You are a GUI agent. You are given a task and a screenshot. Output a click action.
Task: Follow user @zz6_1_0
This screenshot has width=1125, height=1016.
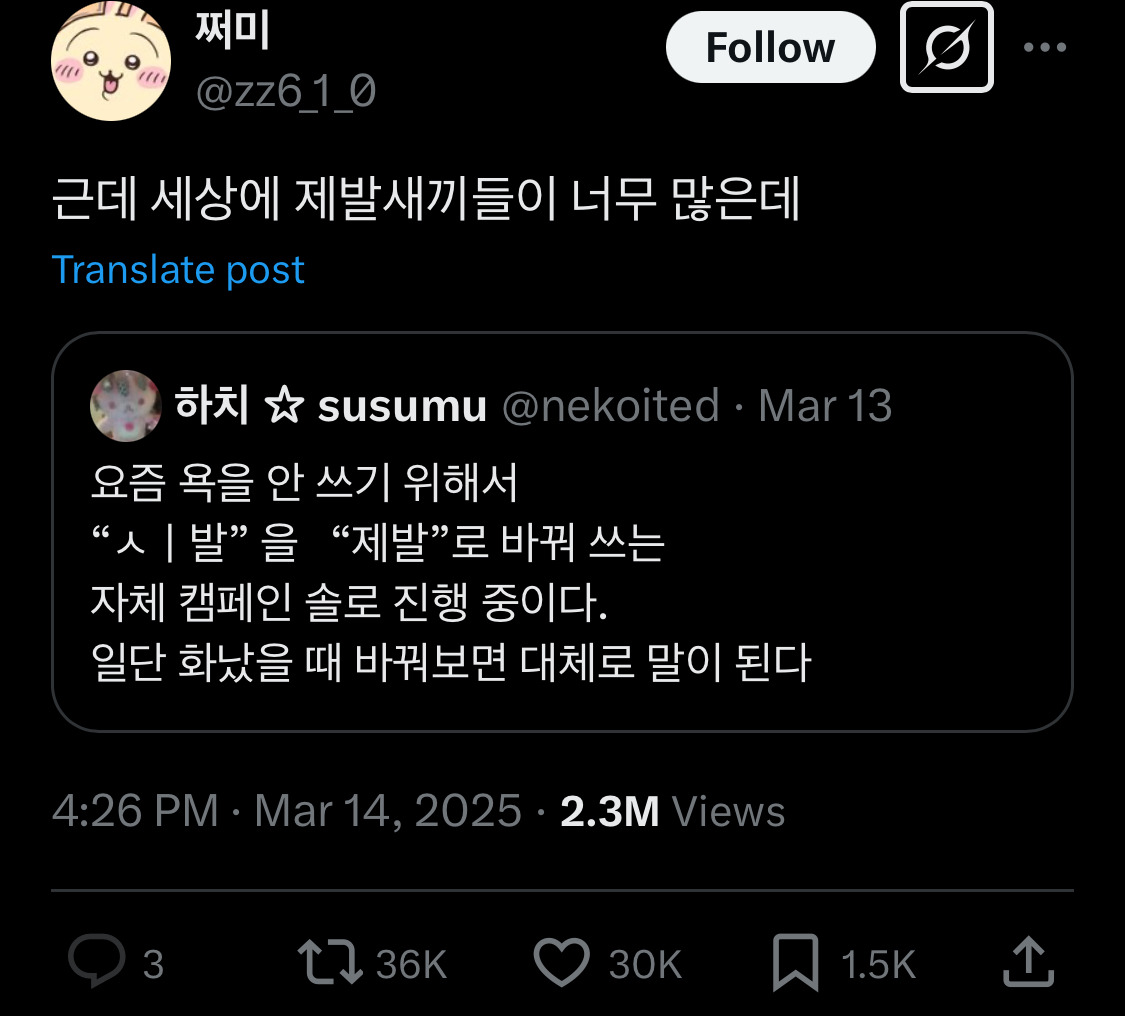tap(770, 46)
